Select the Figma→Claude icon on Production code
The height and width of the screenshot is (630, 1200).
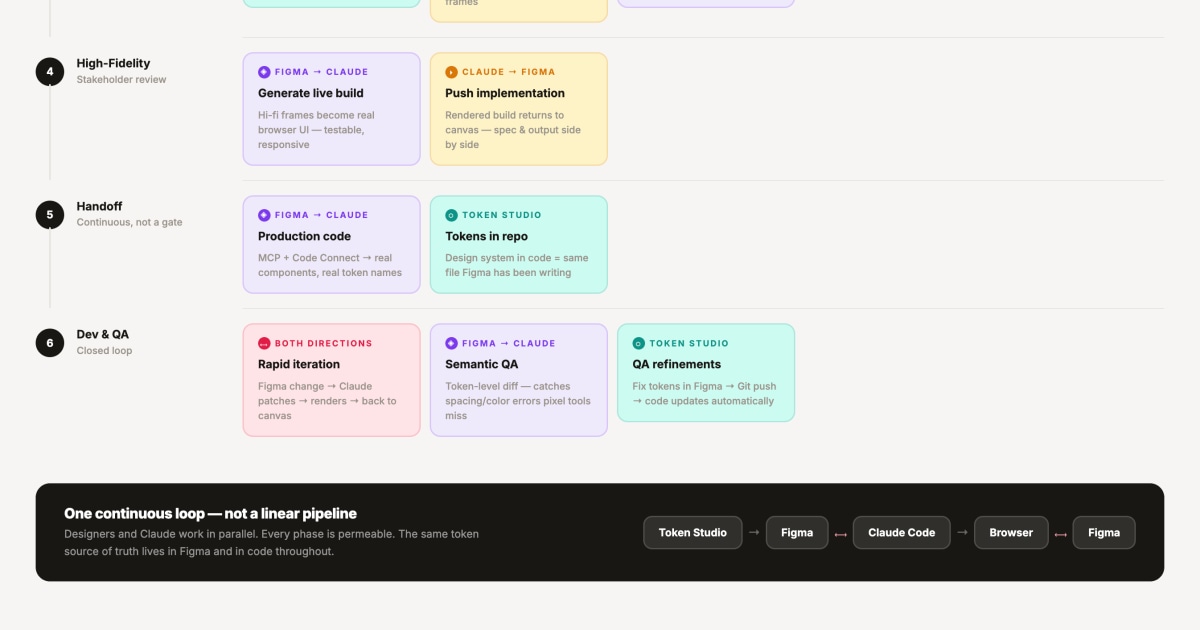264,214
